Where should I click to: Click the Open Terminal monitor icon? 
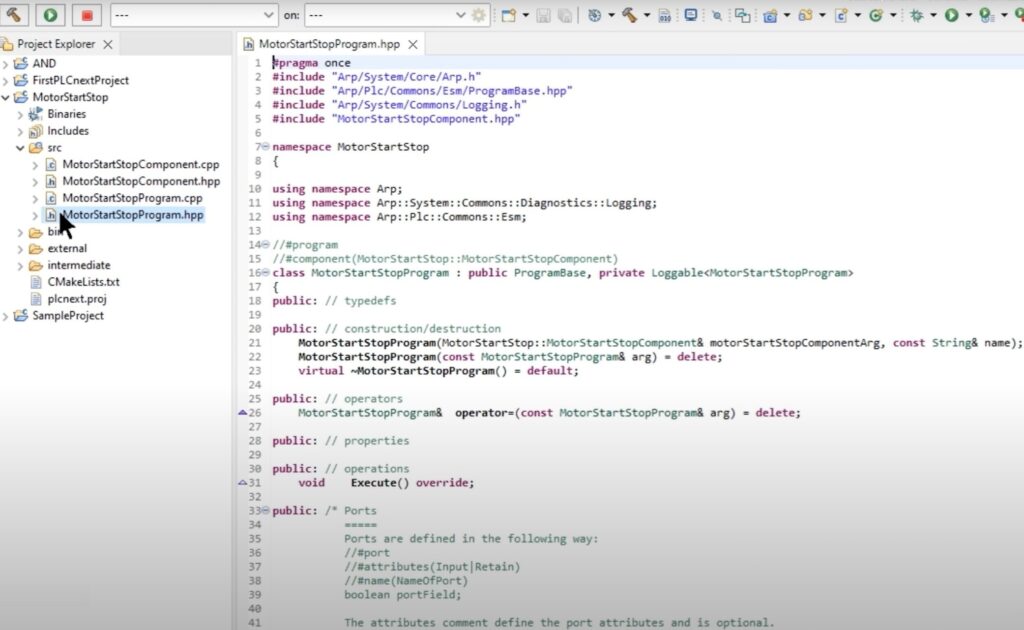(x=690, y=15)
